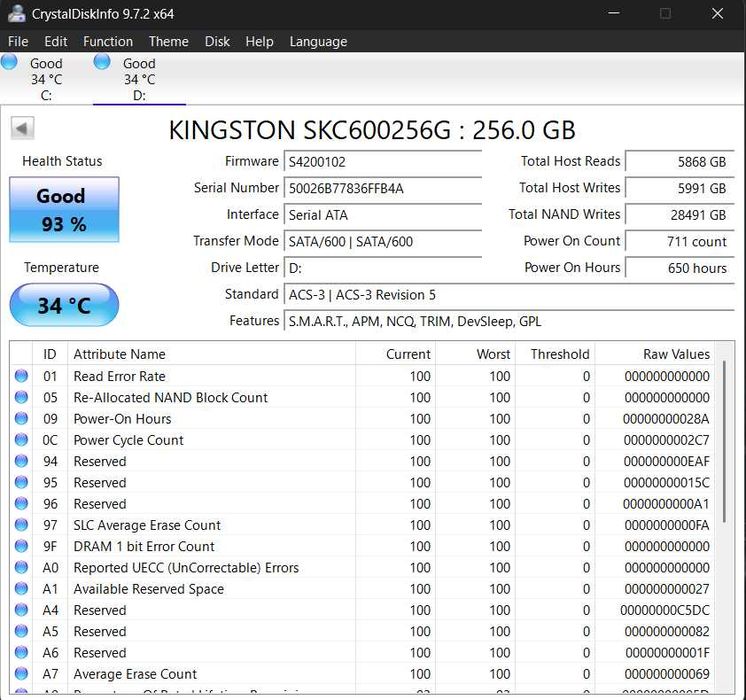Image resolution: width=746 pixels, height=700 pixels.
Task: Click the status orb in row ID 94
Action: [21, 461]
